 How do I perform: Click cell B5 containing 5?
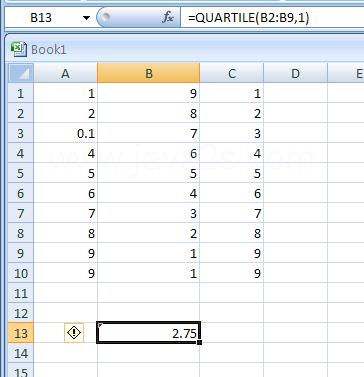click(x=149, y=173)
